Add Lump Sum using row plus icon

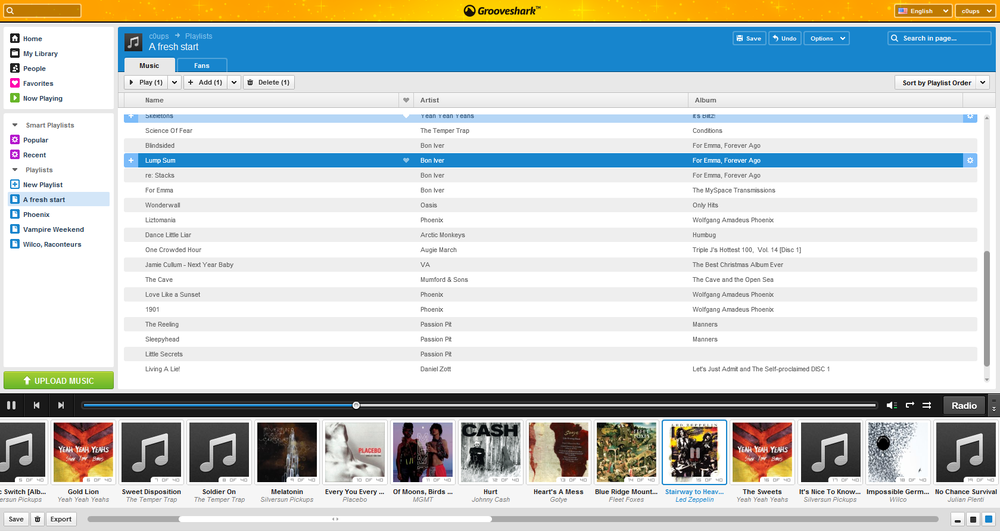(x=132, y=160)
